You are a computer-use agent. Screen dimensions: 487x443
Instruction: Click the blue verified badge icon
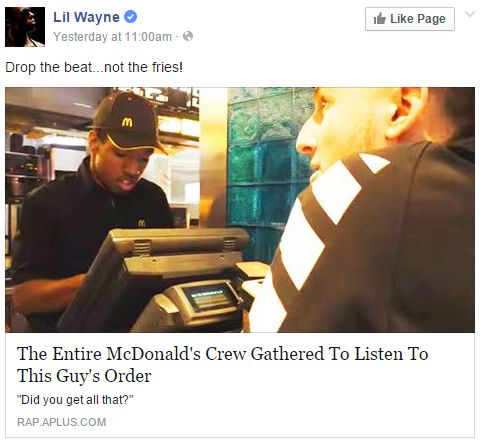click(130, 17)
